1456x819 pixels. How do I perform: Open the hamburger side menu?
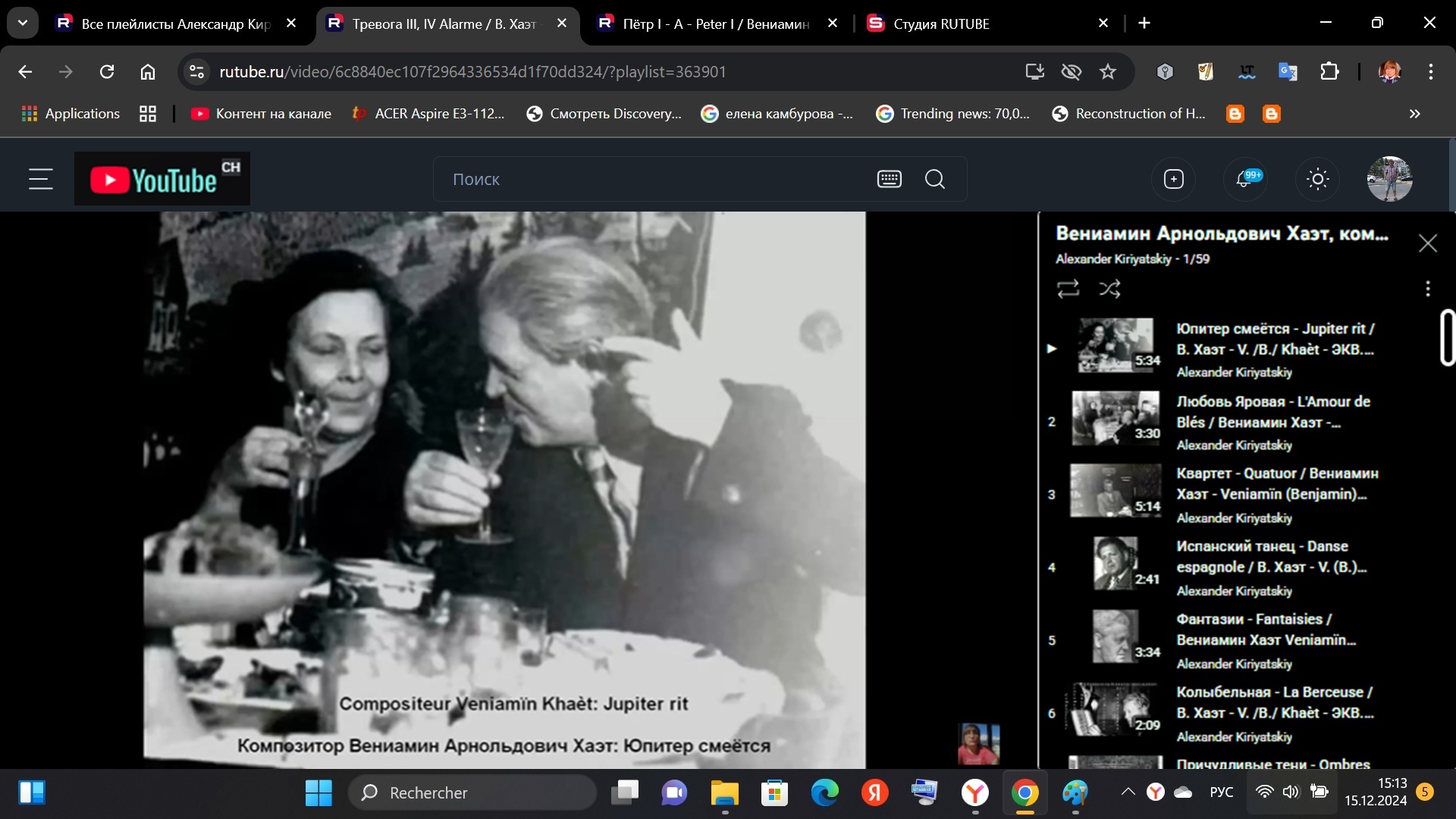[41, 180]
